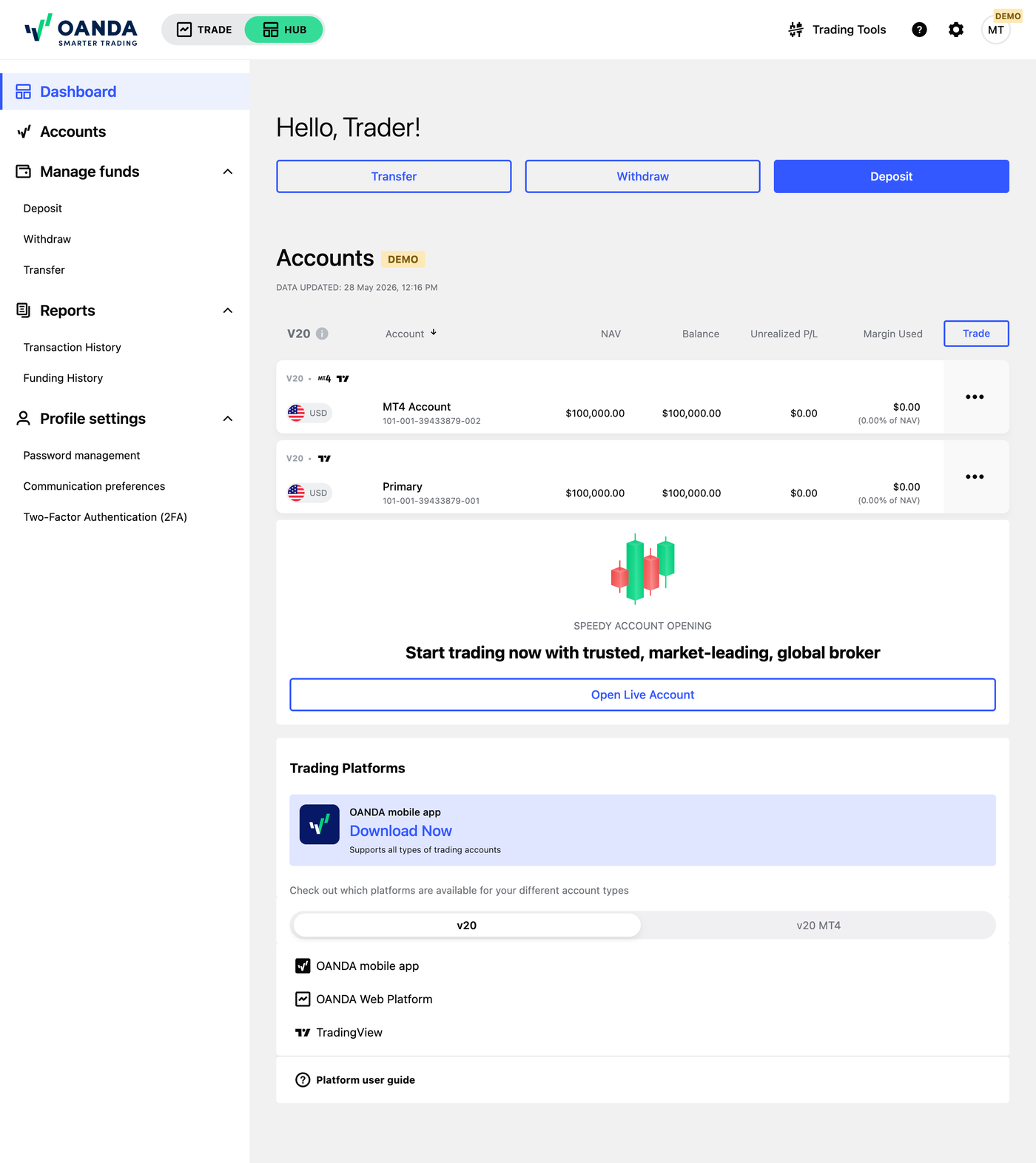Open Communication preferences in sidebar

click(94, 486)
